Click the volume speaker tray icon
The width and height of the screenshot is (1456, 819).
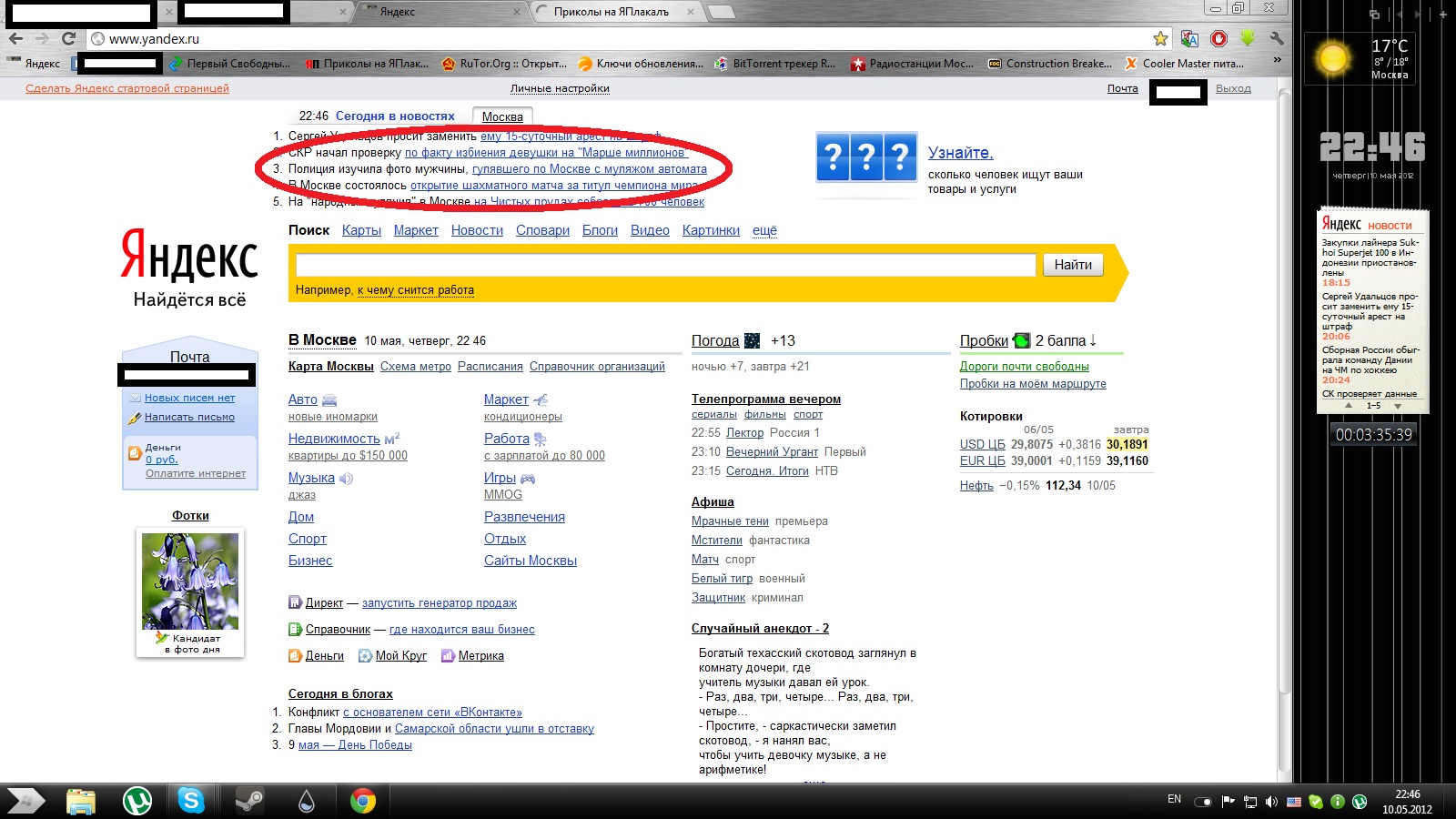pos(1271,802)
